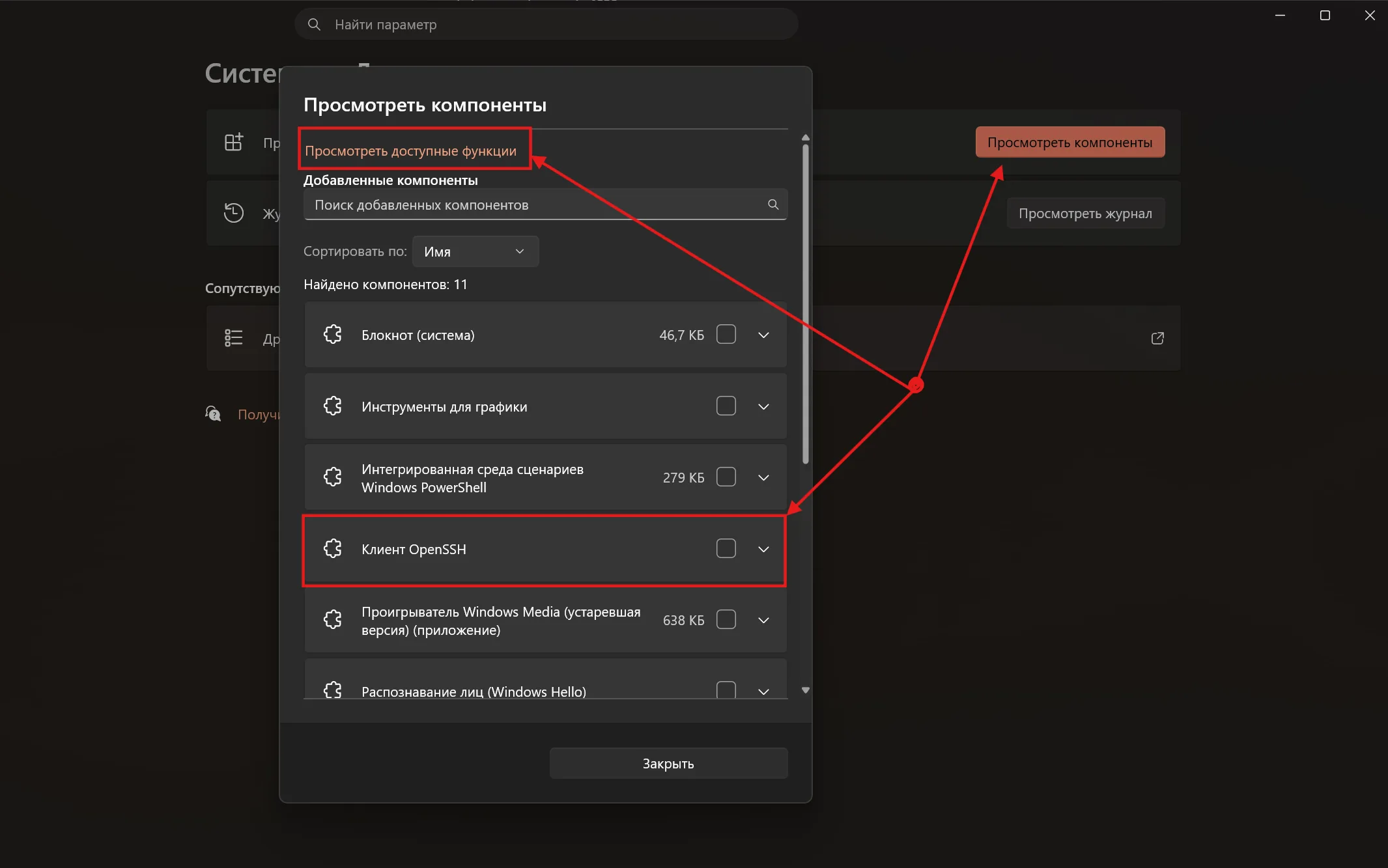Click the Просмотреть компоненты button
The height and width of the screenshot is (868, 1388).
coord(1070,142)
